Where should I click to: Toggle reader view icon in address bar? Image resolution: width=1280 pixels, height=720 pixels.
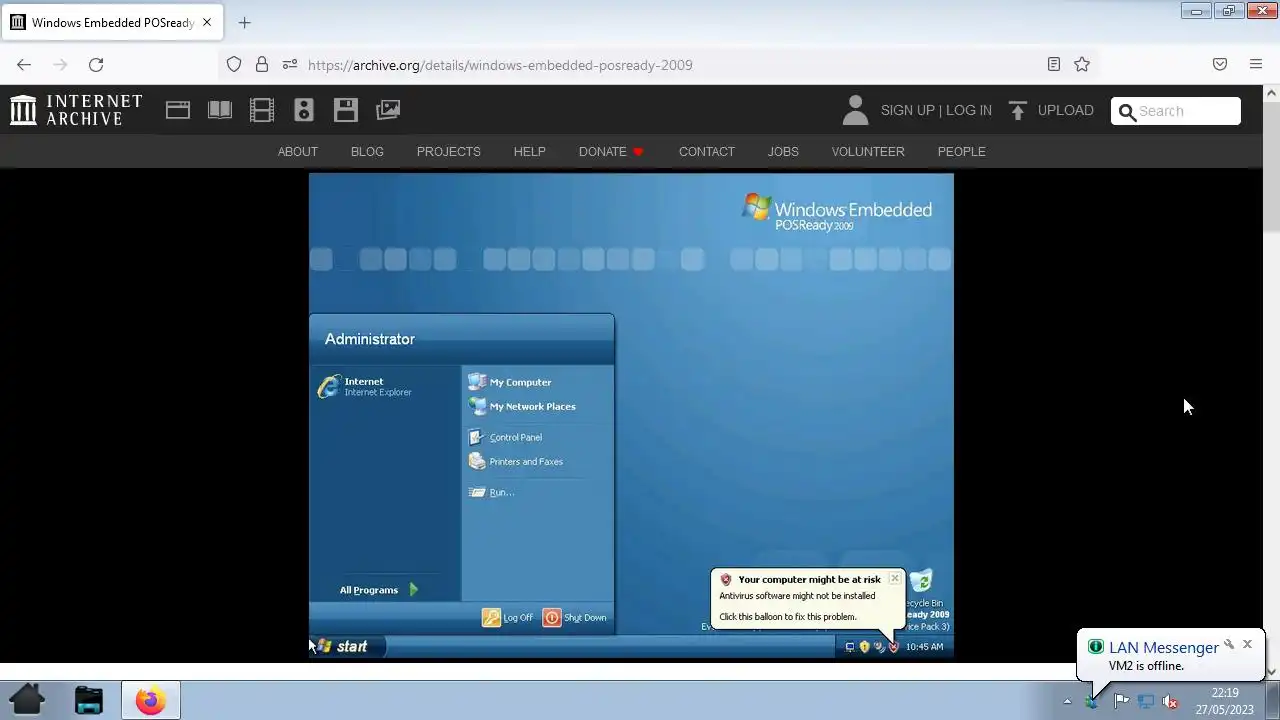[1054, 64]
